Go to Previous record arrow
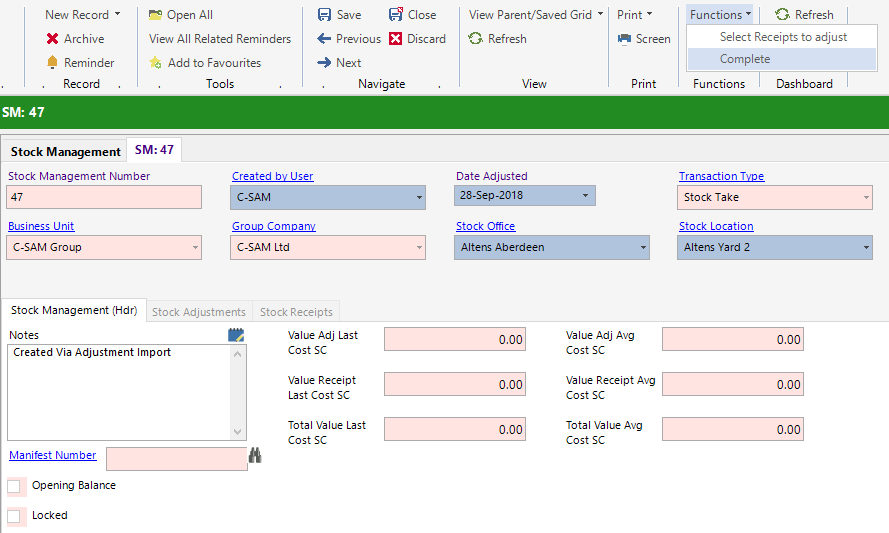 tap(324, 39)
